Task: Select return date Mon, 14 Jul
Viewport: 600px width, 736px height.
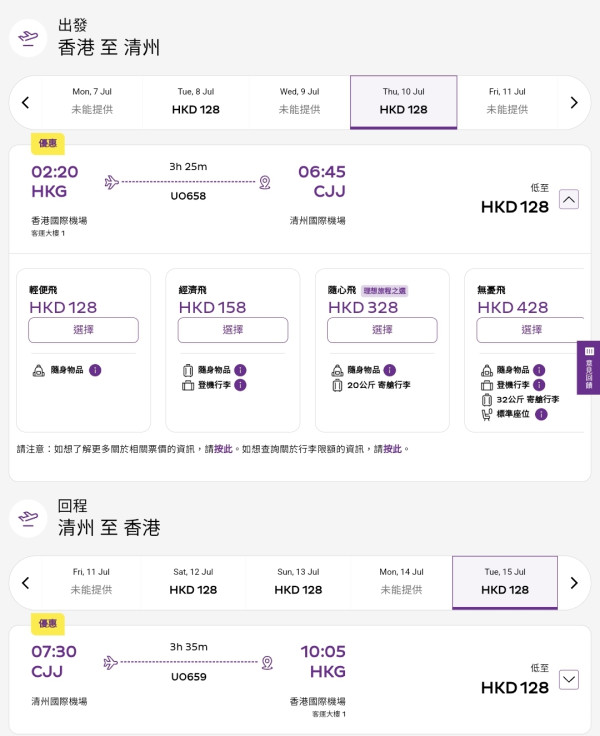Action: point(401,583)
